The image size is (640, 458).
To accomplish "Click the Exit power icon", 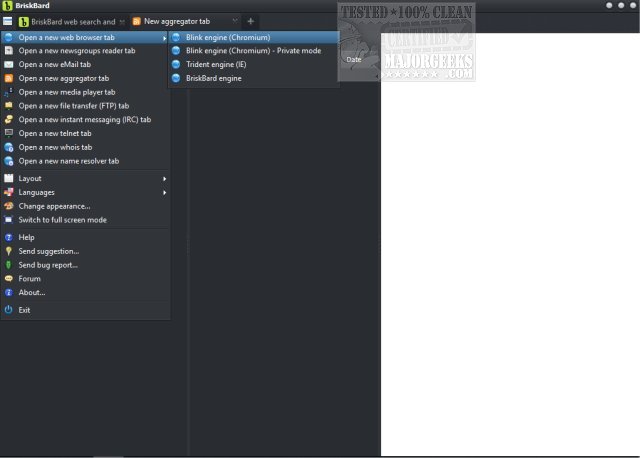I will click(x=9, y=310).
